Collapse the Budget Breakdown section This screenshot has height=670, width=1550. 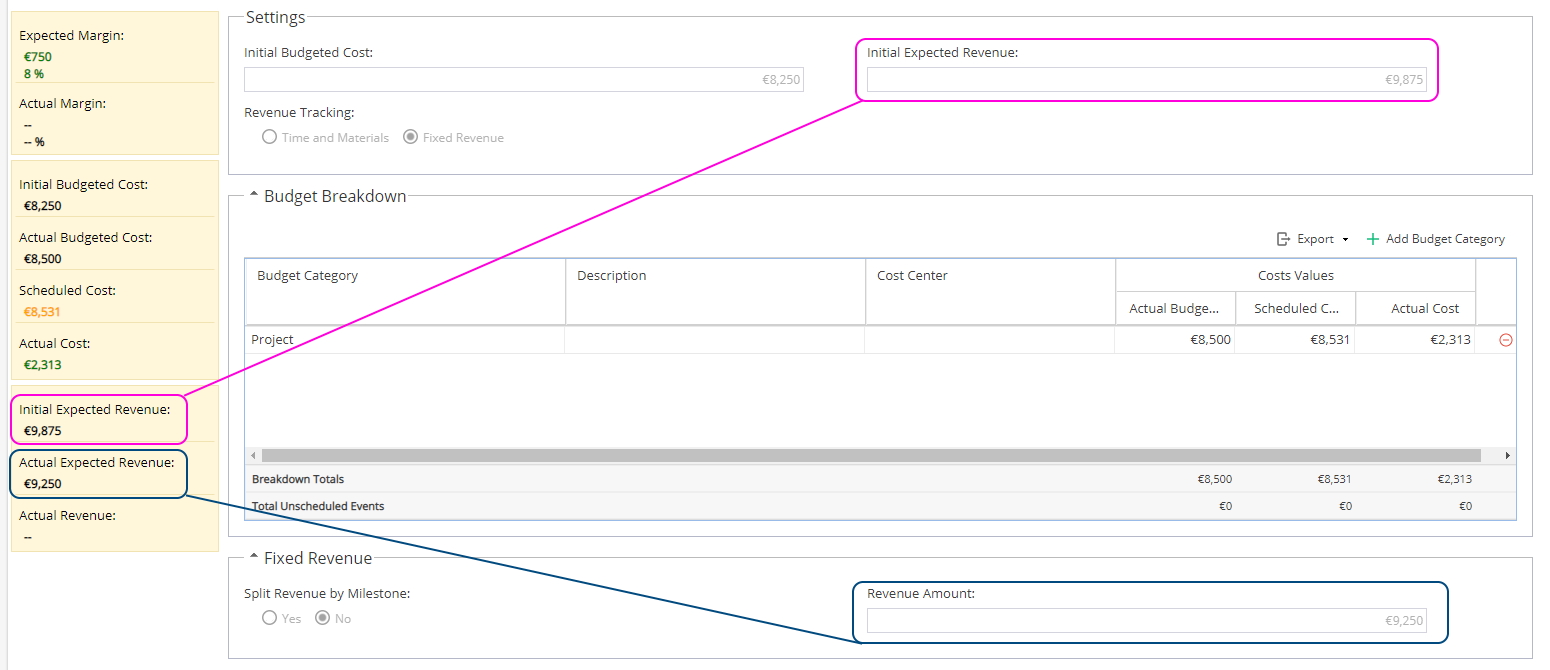tap(253, 196)
